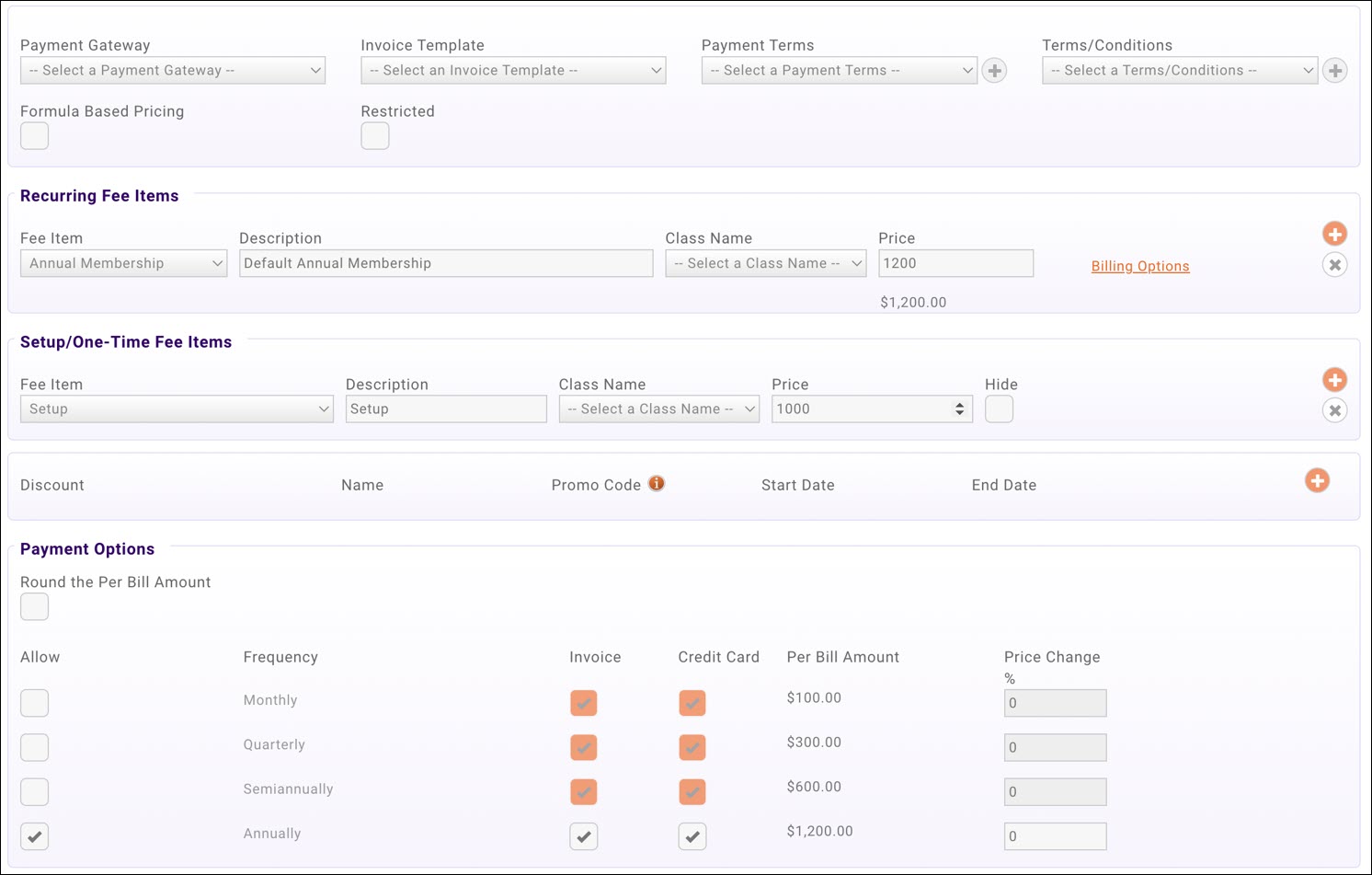Open the Billing Options link
1372x875 pixels.
pos(1139,266)
